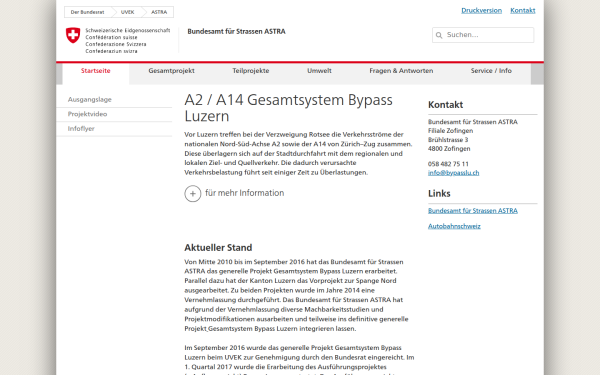The height and width of the screenshot is (375, 600).
Task: Open the Kontakt link at top right
Action: [x=523, y=10]
